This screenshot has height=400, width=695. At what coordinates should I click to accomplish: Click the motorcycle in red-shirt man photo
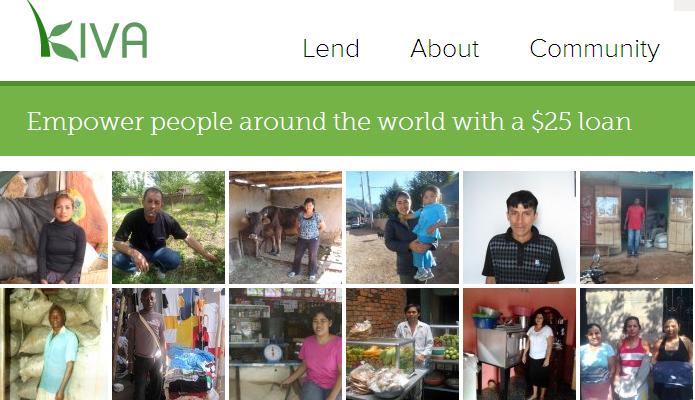click(x=591, y=270)
